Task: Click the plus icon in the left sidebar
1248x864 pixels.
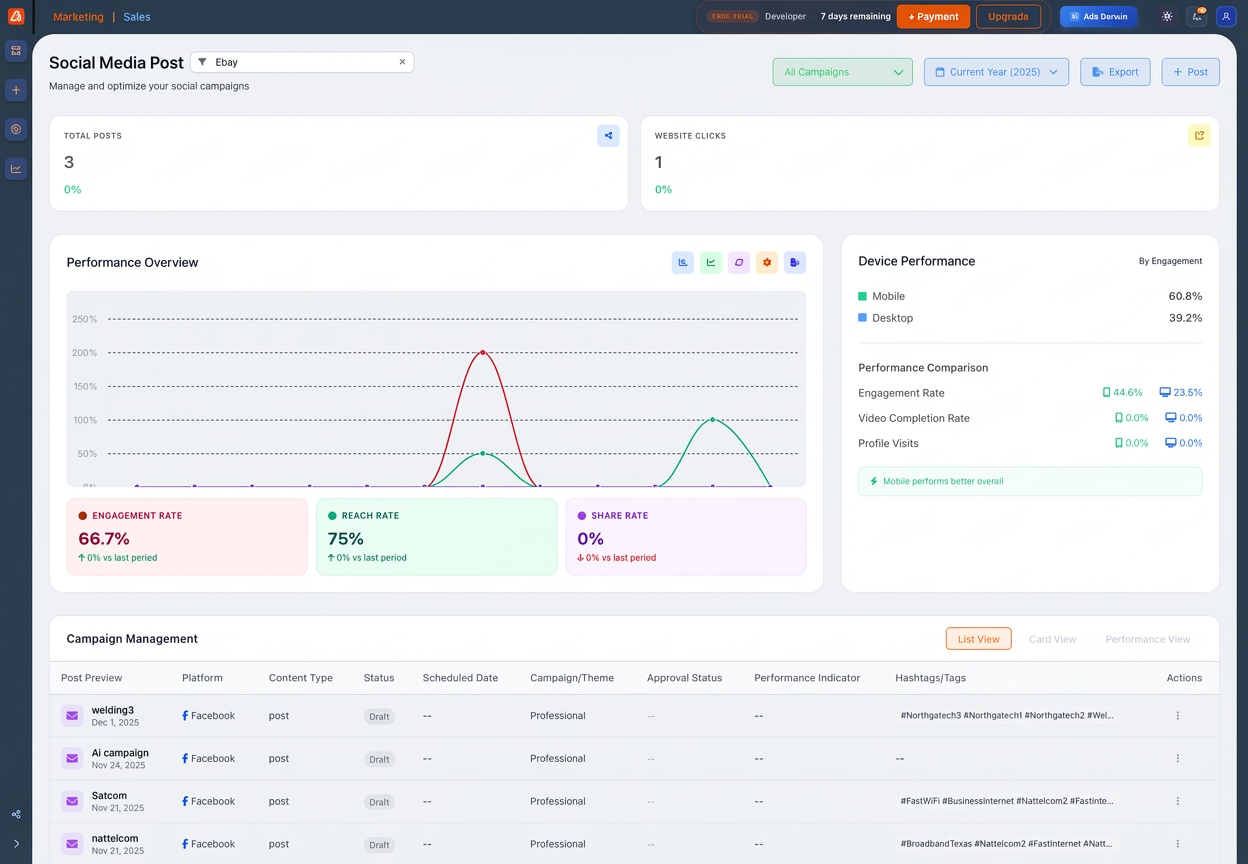Action: pos(16,90)
